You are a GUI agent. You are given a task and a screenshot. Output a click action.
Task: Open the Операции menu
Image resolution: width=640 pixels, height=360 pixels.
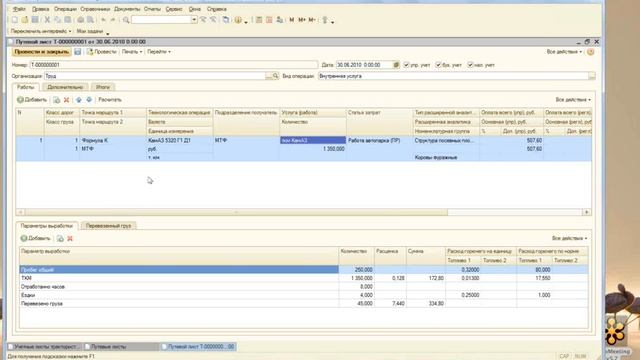pyautogui.click(x=65, y=9)
